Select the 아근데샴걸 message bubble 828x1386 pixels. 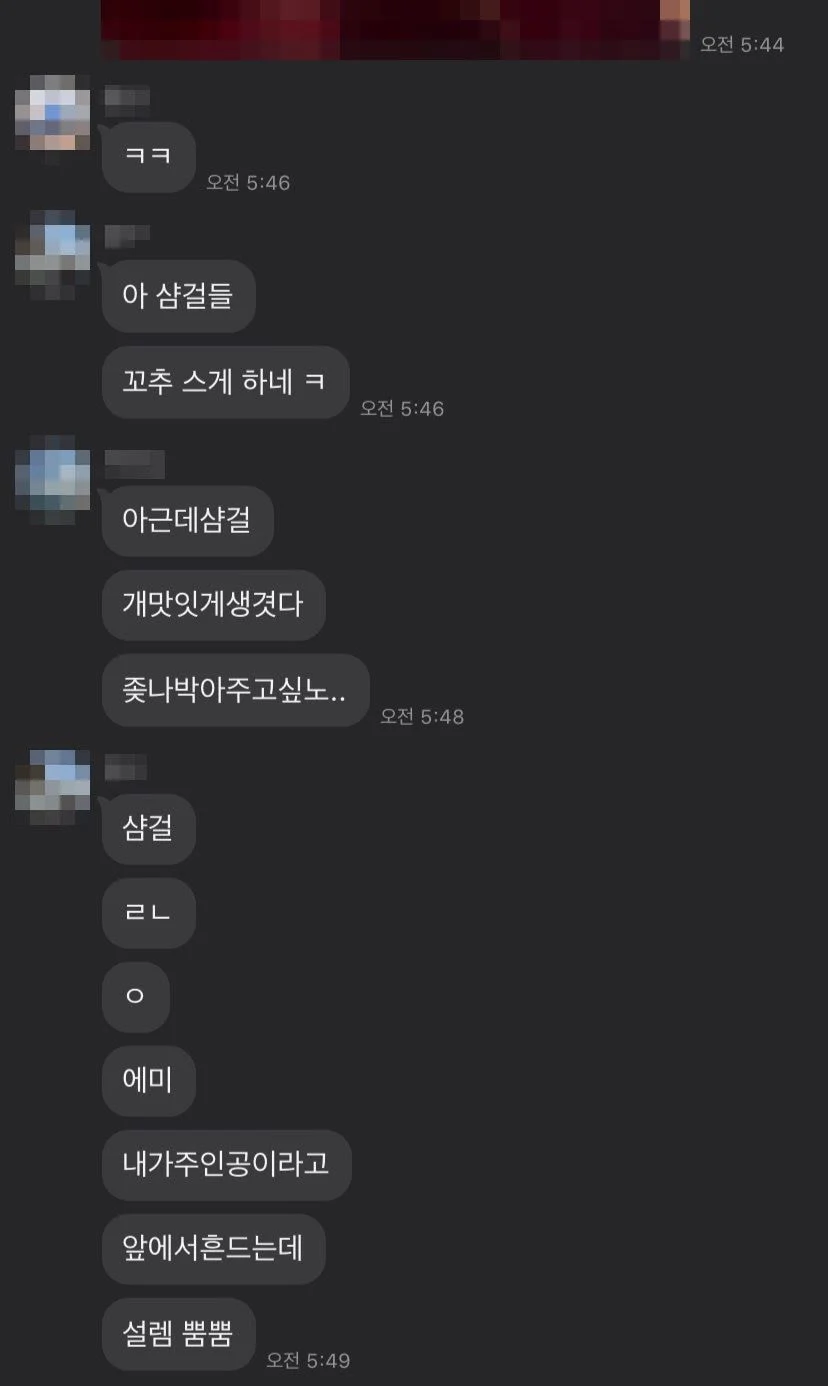click(x=188, y=521)
